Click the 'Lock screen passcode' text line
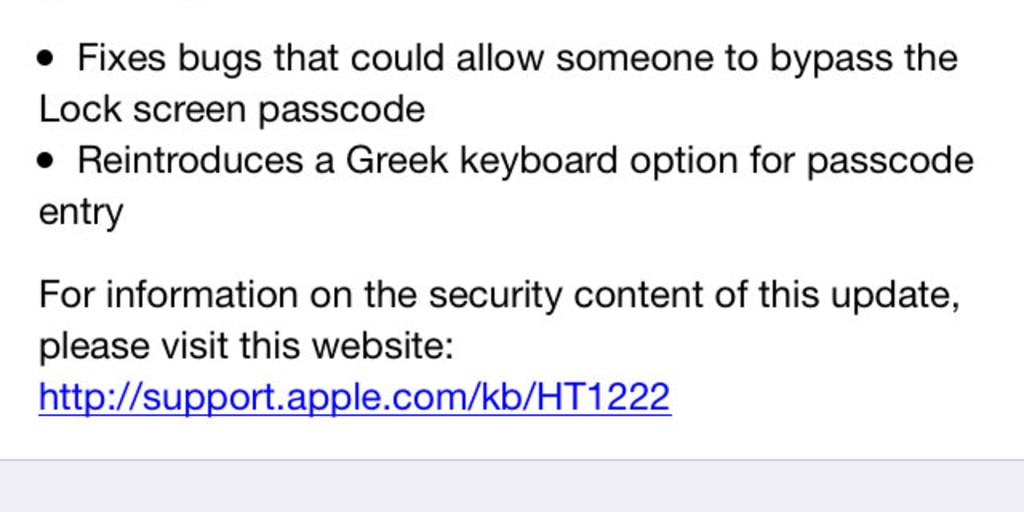This screenshot has width=1024, height=512. (x=232, y=109)
